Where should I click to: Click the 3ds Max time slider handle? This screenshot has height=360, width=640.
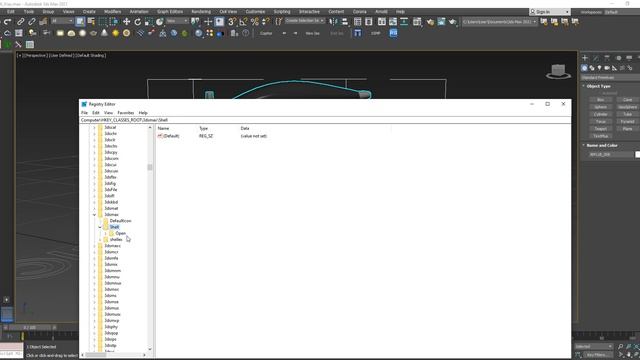pos(30,328)
